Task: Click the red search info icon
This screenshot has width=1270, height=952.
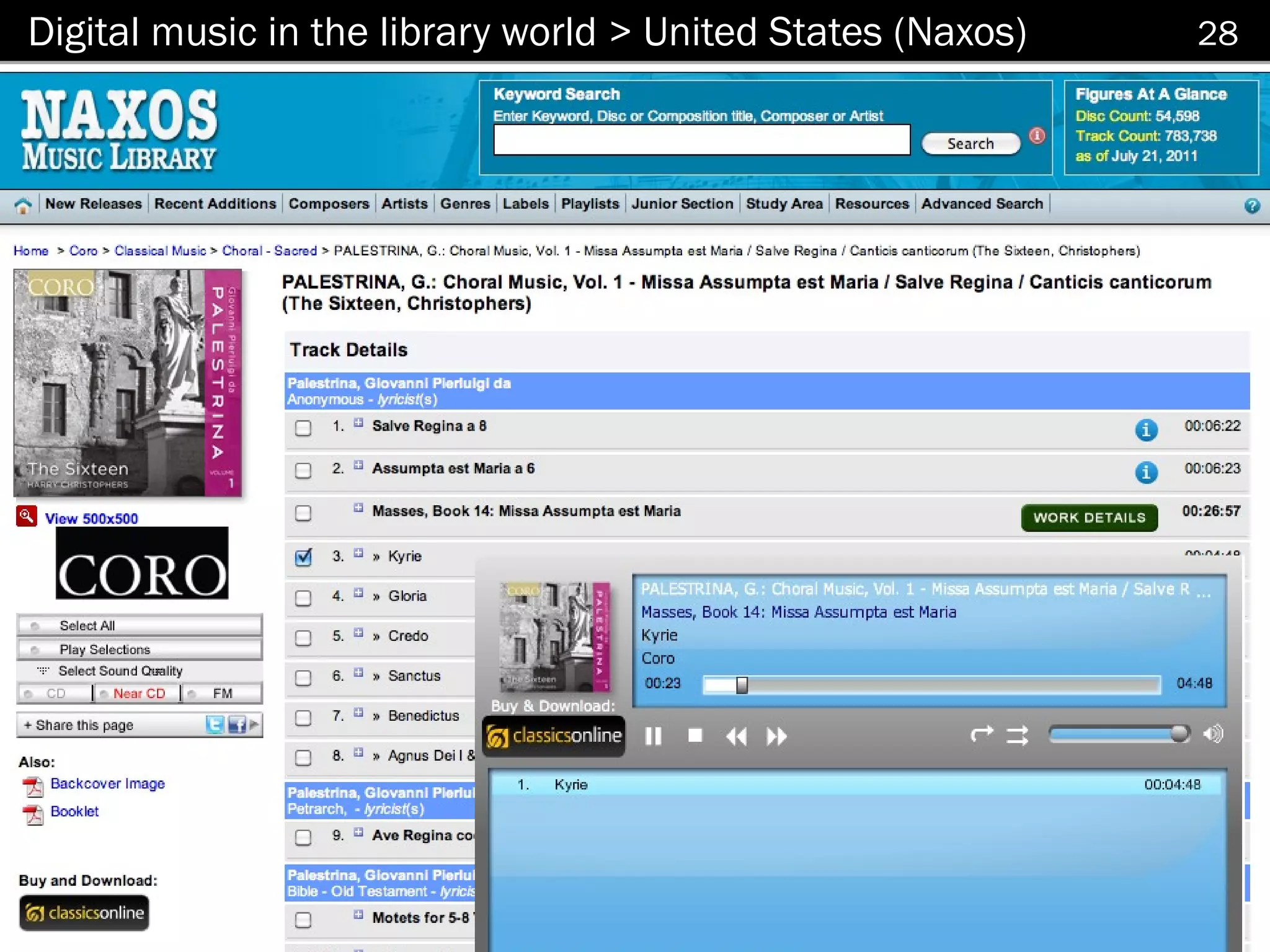Action: tap(1037, 136)
